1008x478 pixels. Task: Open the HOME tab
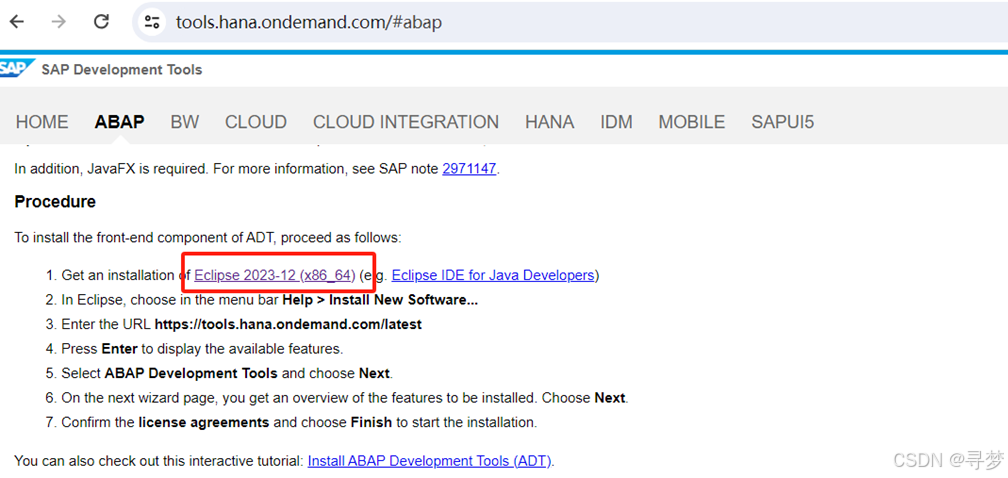point(42,122)
